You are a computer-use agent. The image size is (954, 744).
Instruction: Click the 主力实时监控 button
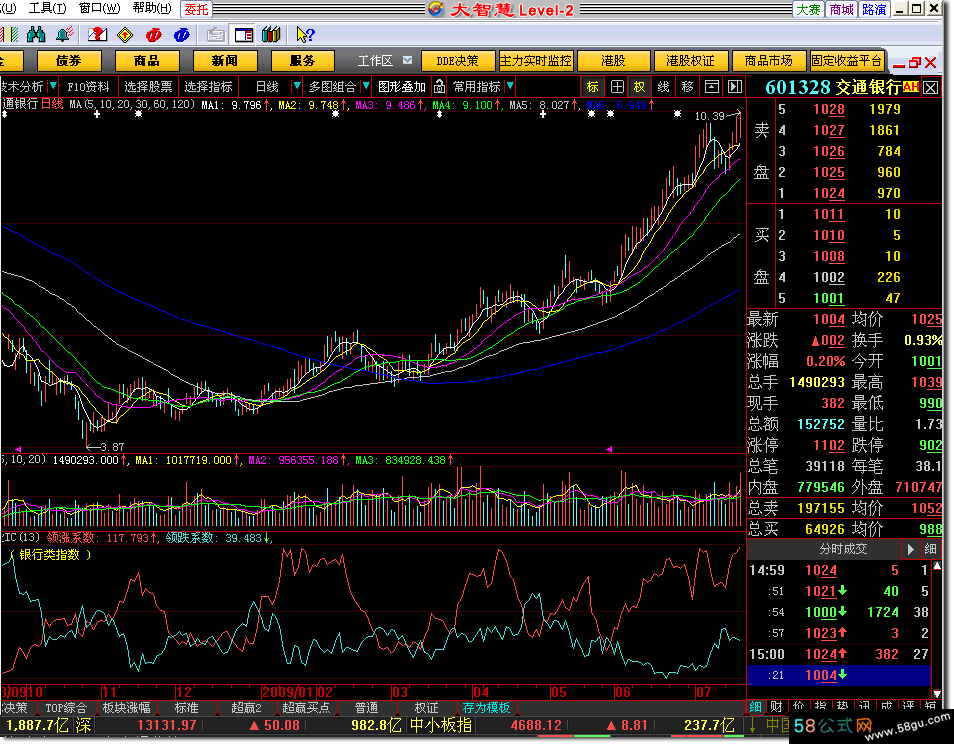click(x=535, y=61)
